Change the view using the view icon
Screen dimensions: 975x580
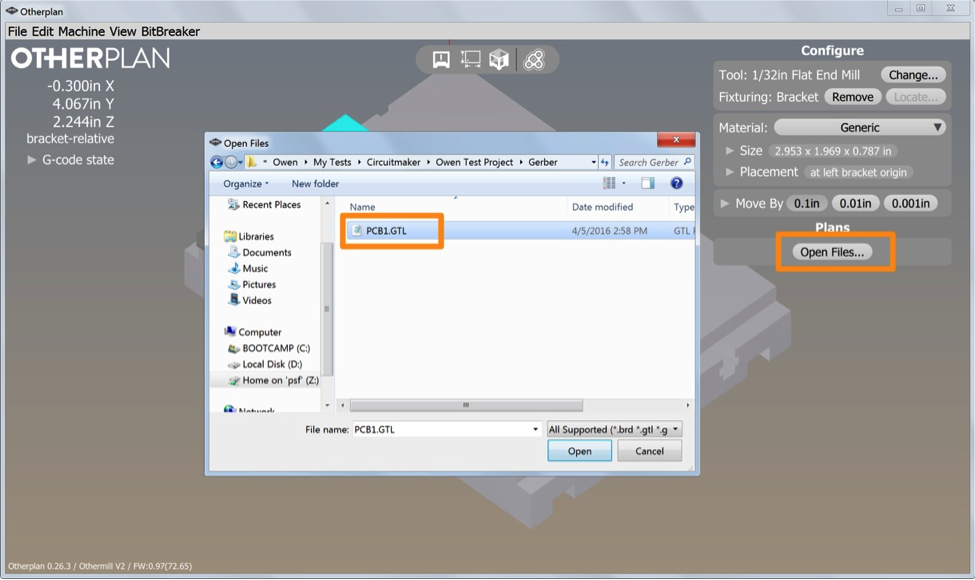point(609,183)
